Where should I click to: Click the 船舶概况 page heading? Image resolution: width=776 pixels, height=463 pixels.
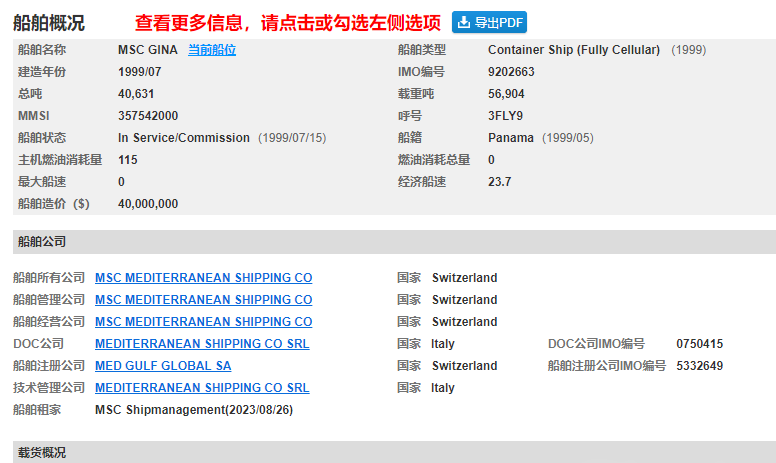(x=48, y=23)
